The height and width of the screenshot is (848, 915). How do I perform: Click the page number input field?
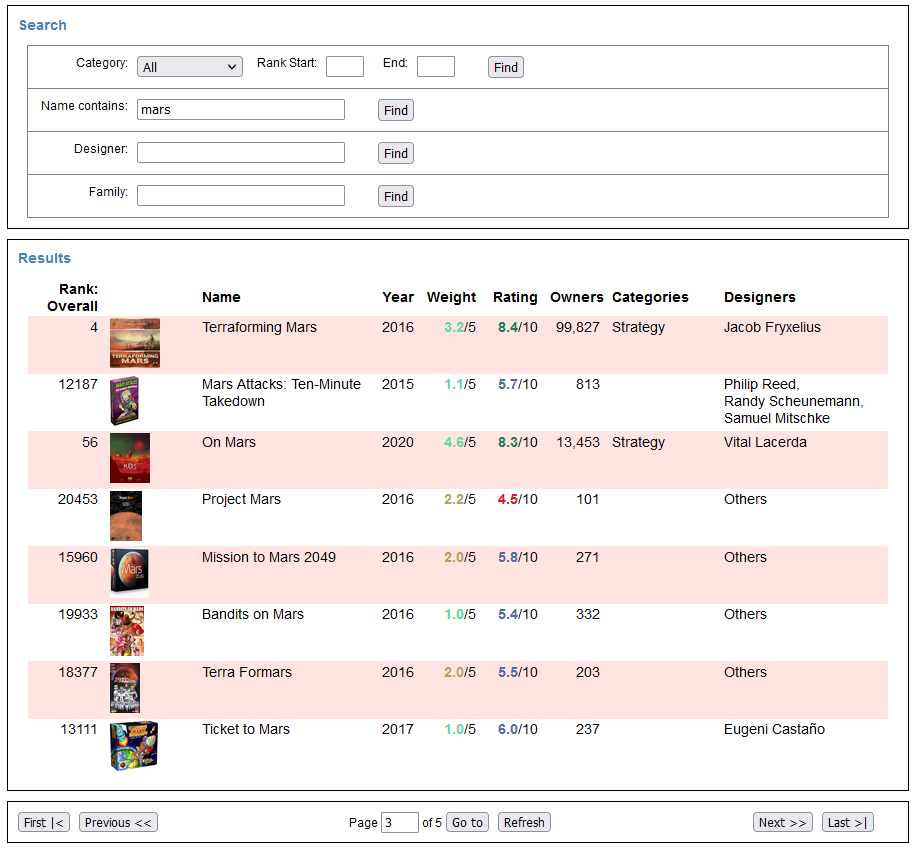[399, 823]
